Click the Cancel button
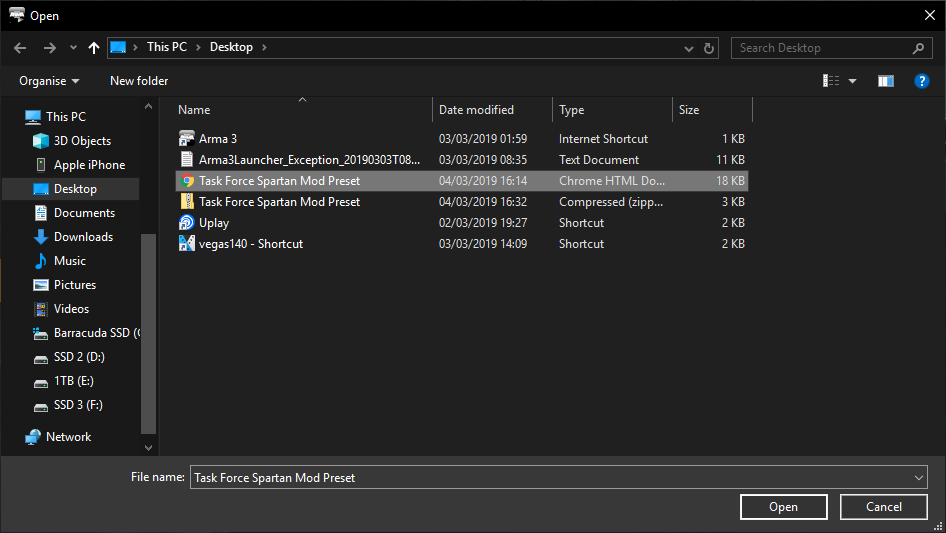Image resolution: width=946 pixels, height=533 pixels. [x=884, y=507]
